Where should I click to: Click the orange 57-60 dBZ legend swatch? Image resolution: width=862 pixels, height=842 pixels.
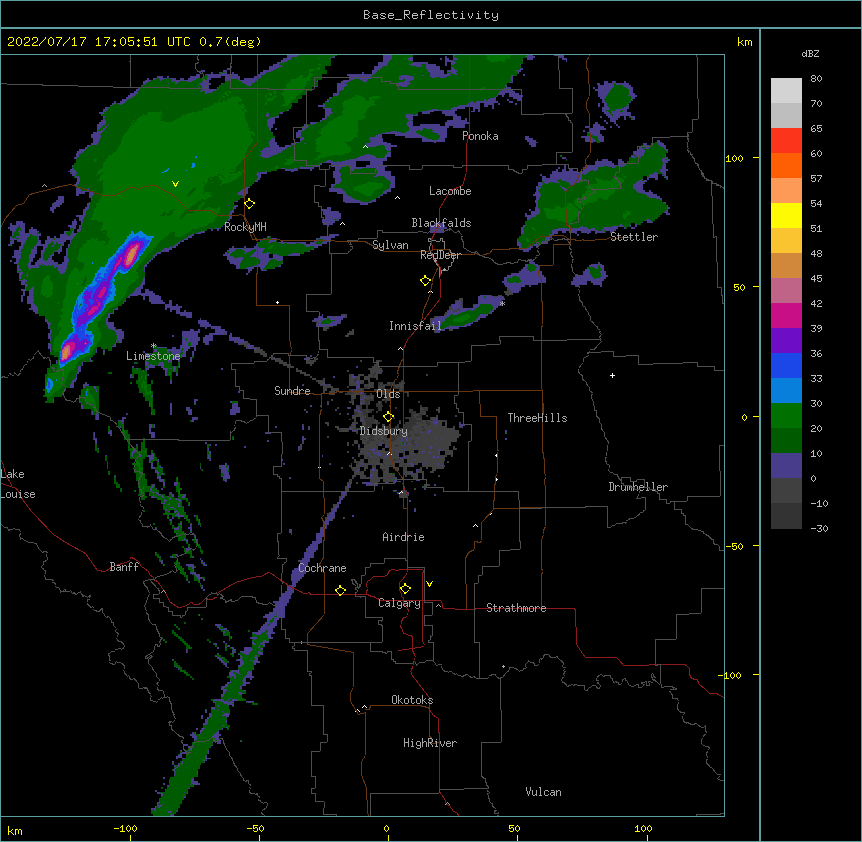[x=786, y=165]
